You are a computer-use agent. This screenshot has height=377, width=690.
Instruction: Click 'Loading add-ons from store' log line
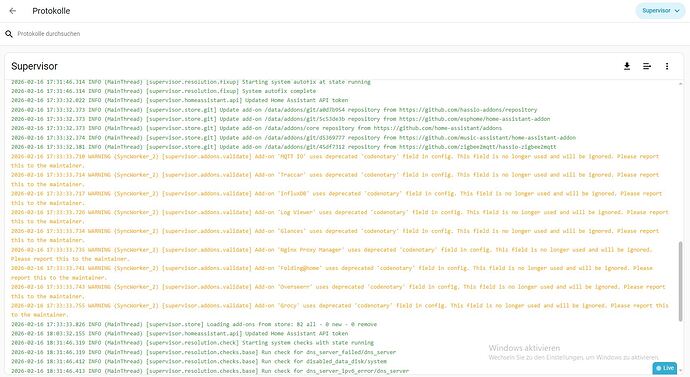click(x=194, y=324)
